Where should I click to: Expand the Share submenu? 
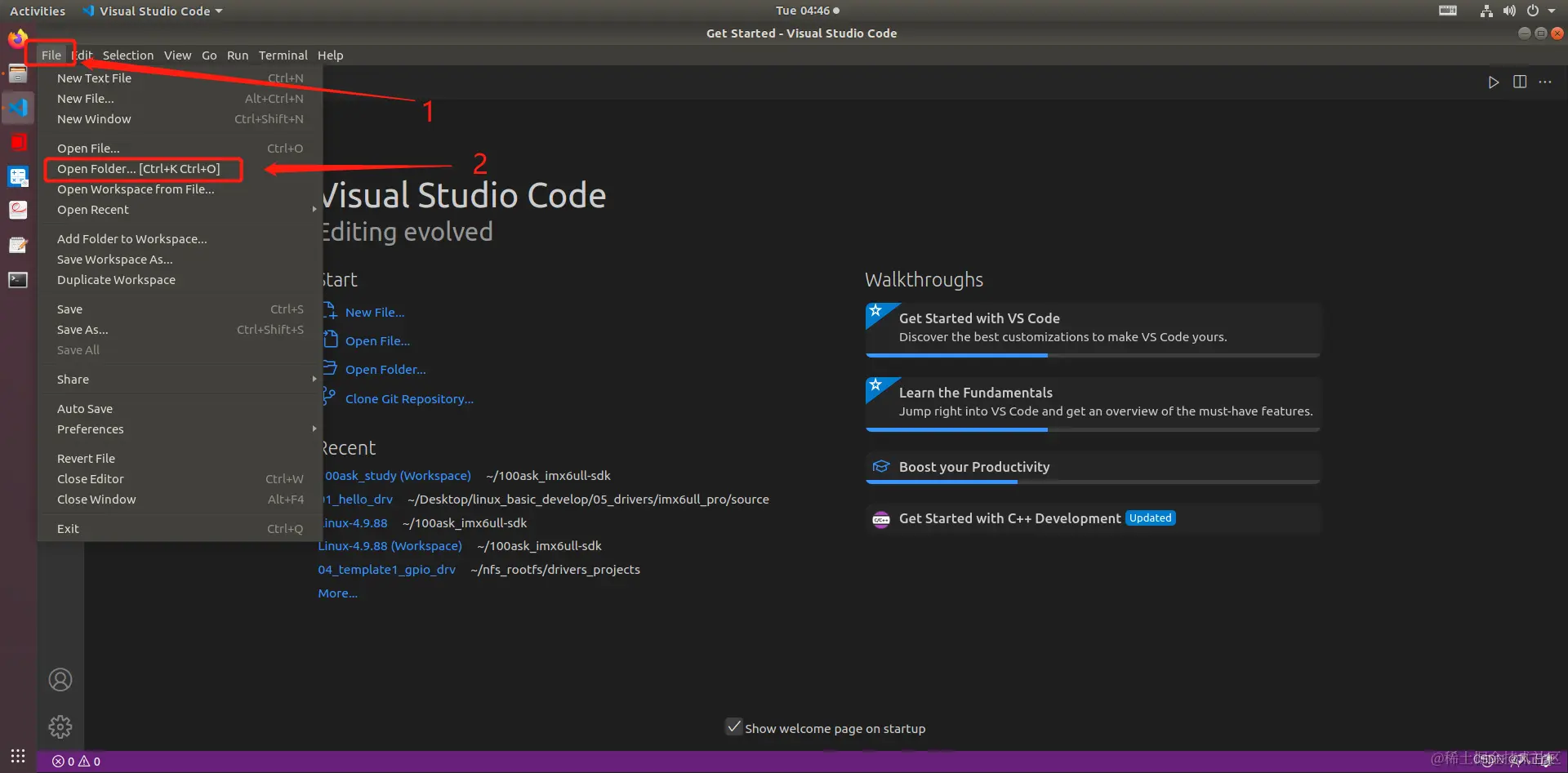tap(180, 380)
